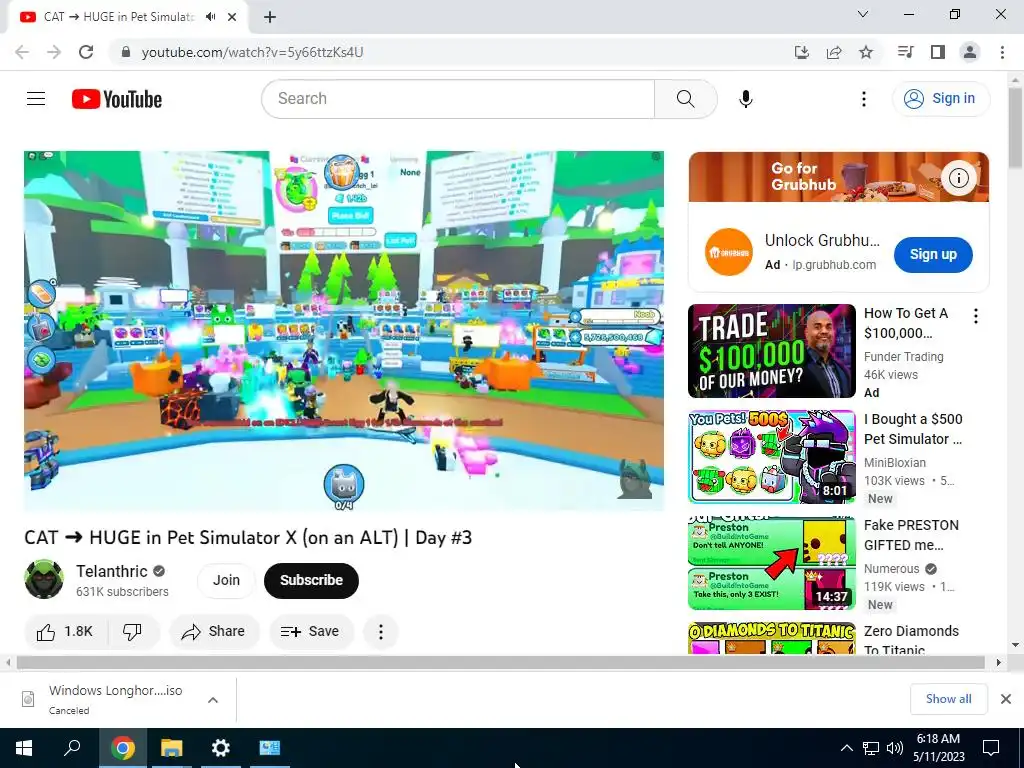1024x768 pixels.
Task: Open the Windows Start menu
Action: 24,748
